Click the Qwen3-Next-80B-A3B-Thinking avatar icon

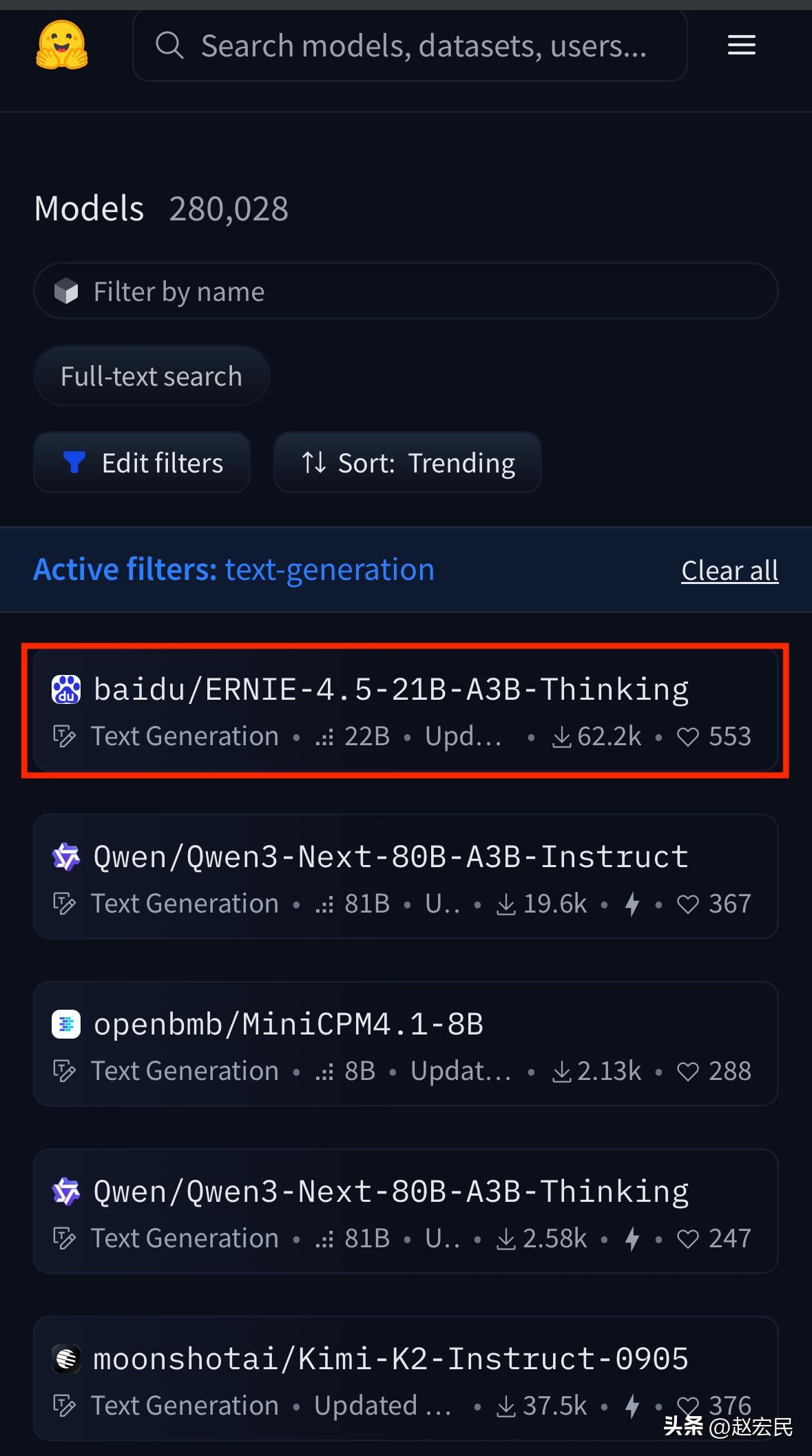tap(66, 1192)
